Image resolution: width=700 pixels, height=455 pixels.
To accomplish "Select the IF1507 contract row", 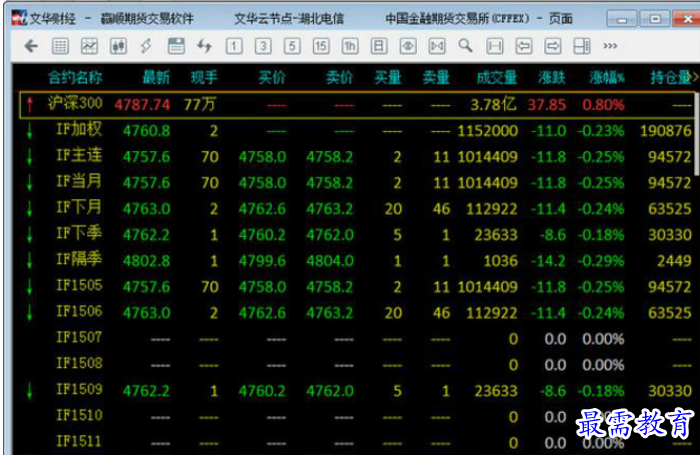I will click(357, 338).
